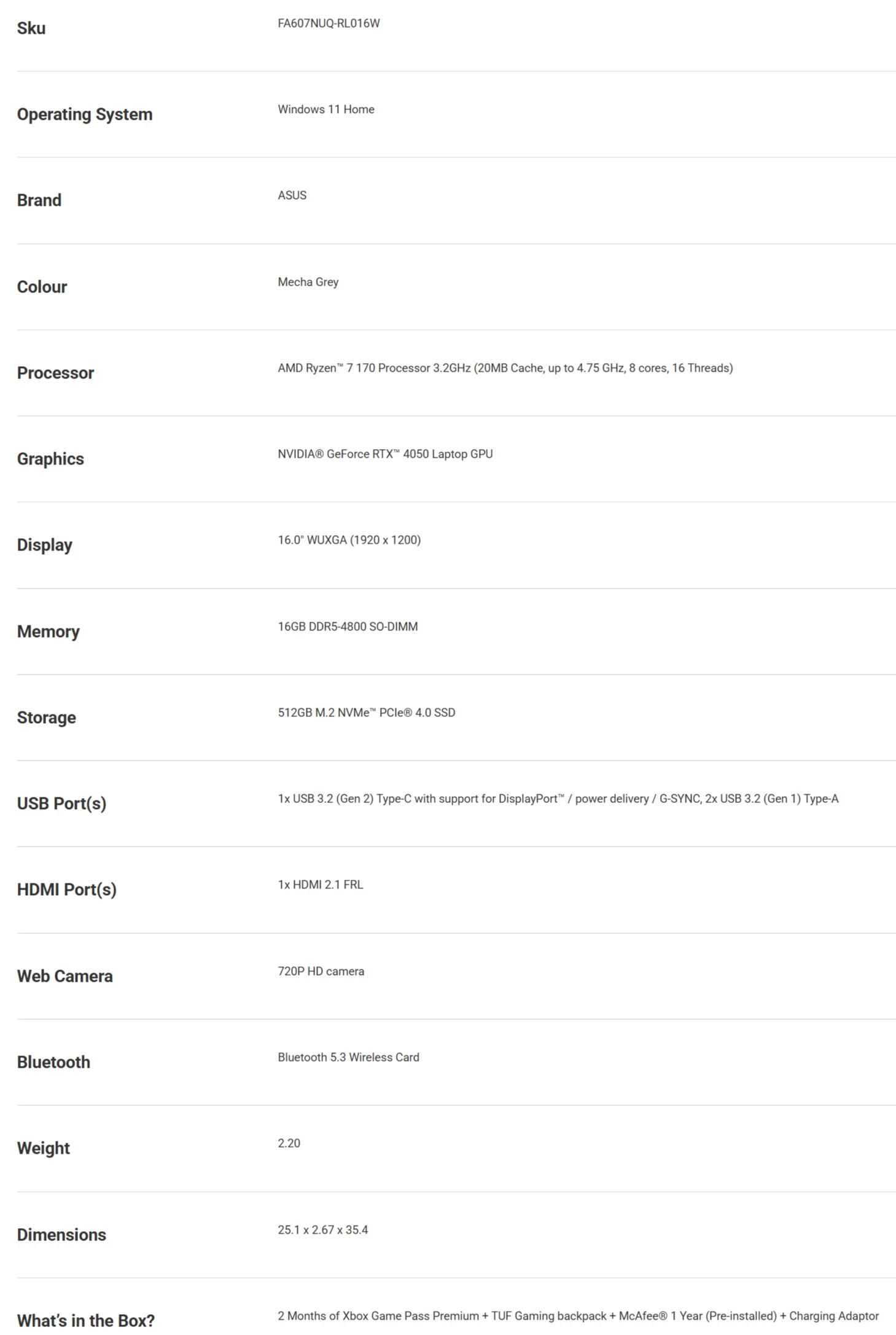Click the Bluetooth 5.3 Wireless Card text
Image resolution: width=896 pixels, height=1335 pixels.
pos(348,1057)
